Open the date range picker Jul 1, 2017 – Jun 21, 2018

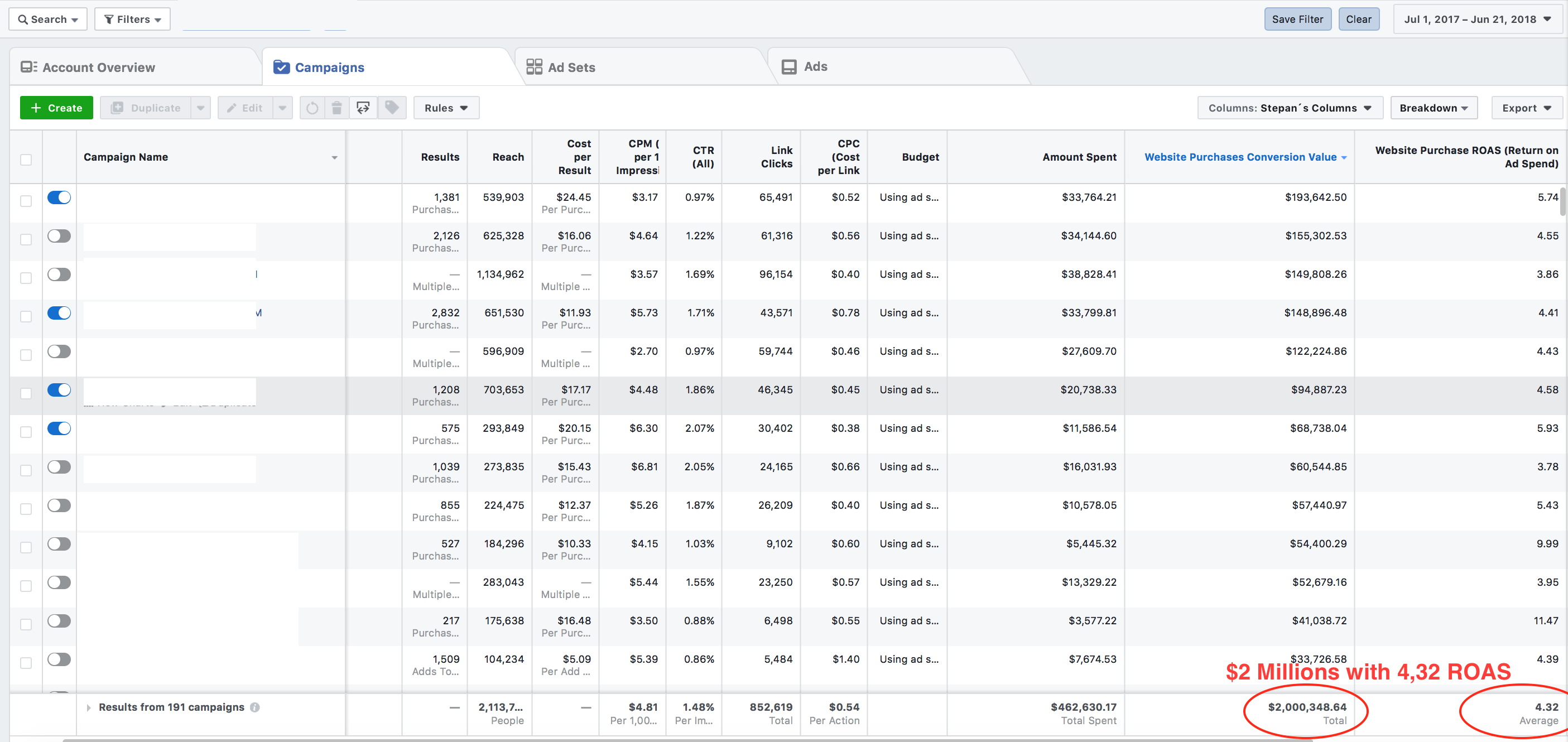[1476, 19]
